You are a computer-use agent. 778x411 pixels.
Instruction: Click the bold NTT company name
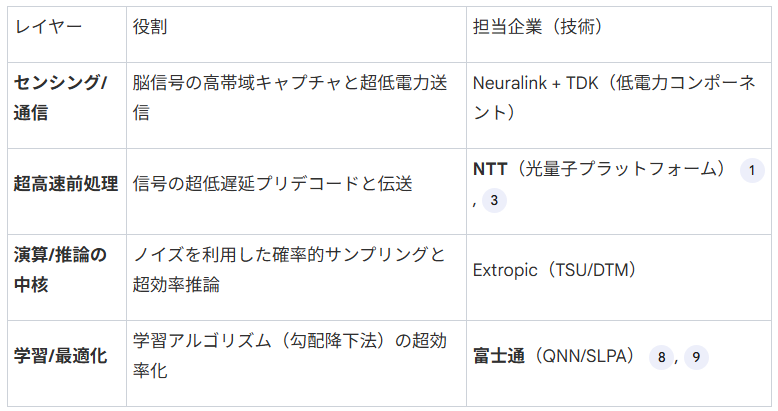point(489,169)
